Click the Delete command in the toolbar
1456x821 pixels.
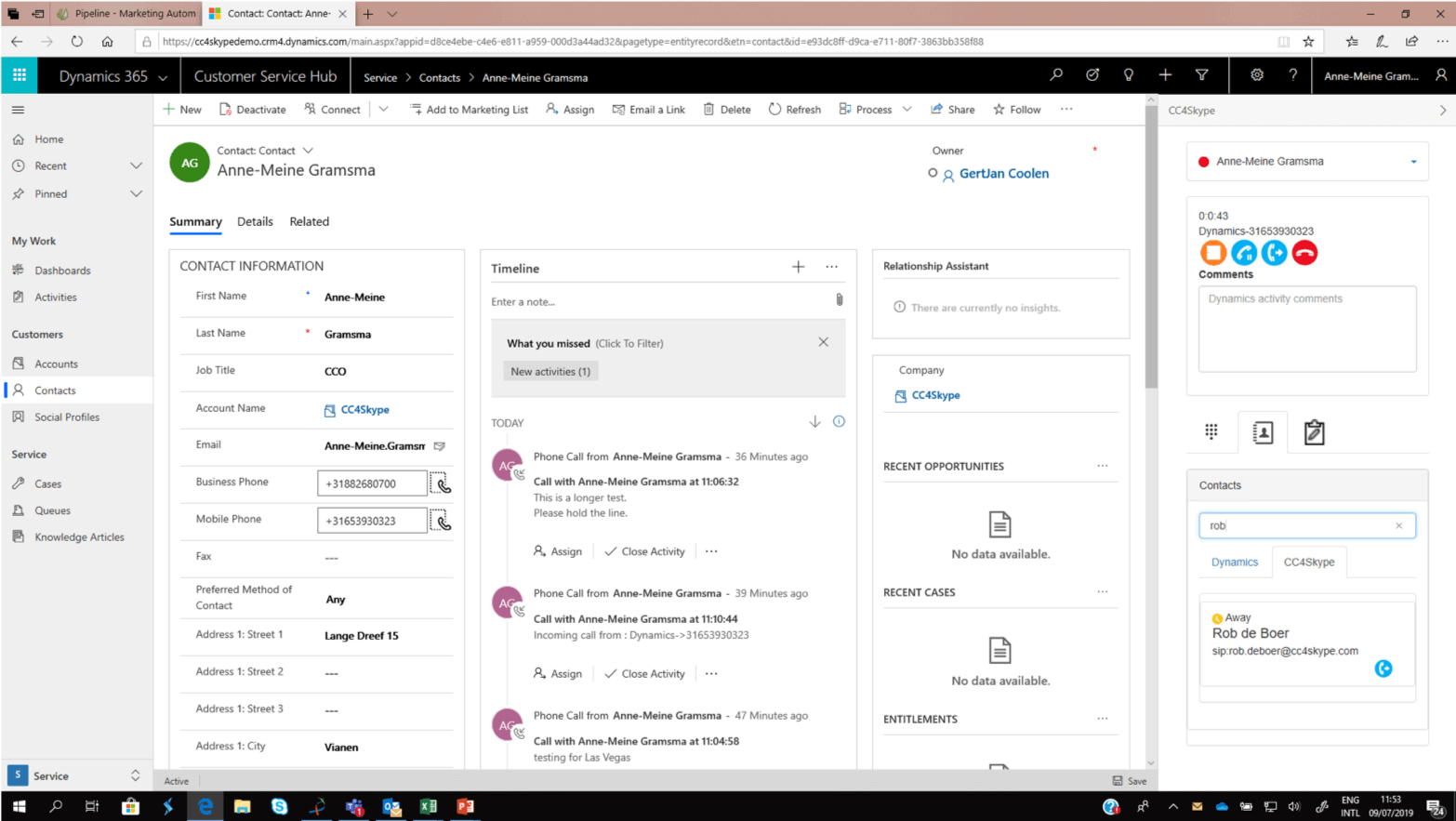click(726, 110)
